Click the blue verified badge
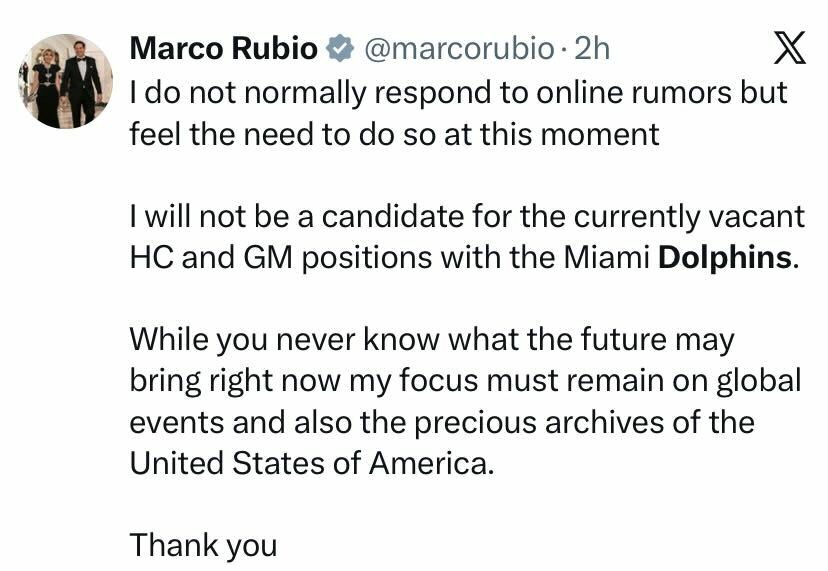This screenshot has width=828, height=571. (340, 48)
